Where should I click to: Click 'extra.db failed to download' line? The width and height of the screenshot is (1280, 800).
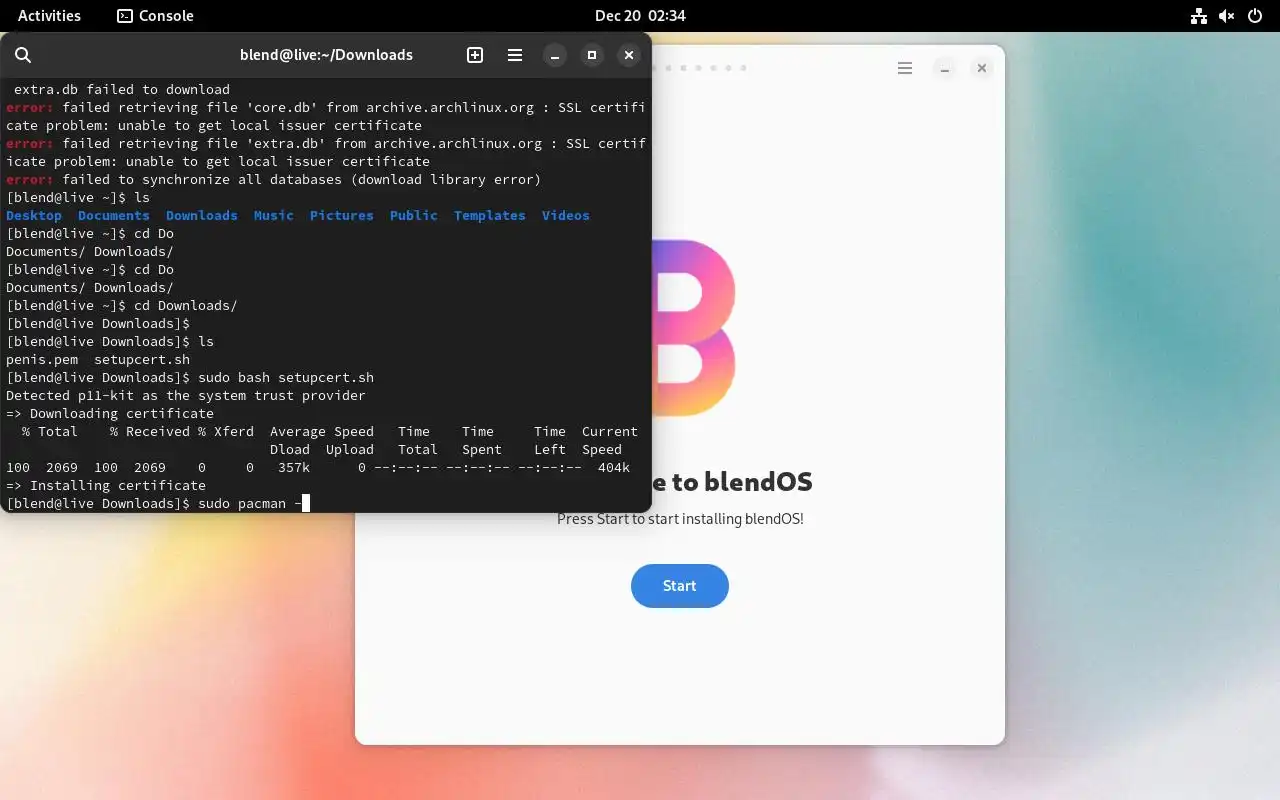(x=122, y=89)
